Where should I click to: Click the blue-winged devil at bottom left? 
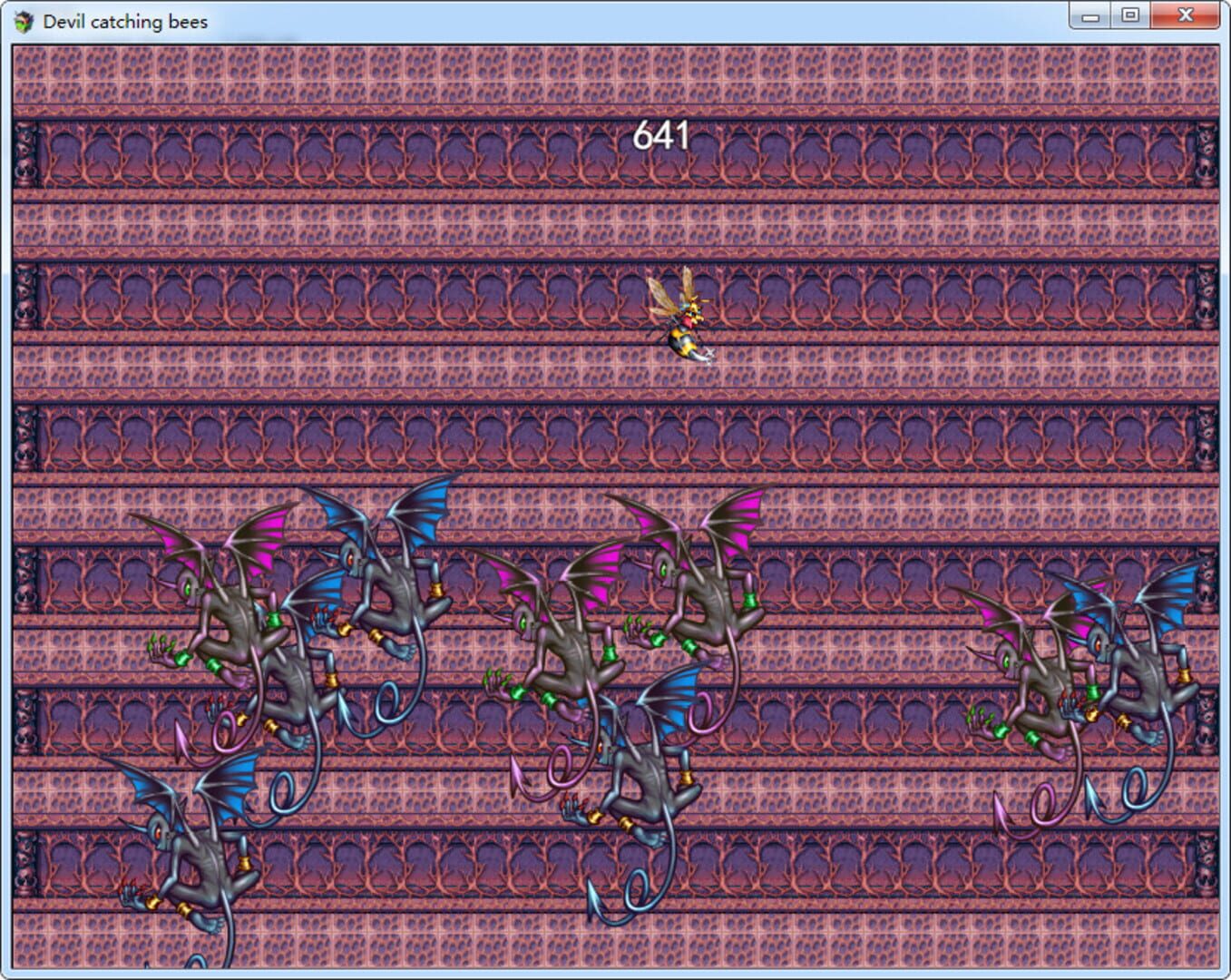[181, 857]
